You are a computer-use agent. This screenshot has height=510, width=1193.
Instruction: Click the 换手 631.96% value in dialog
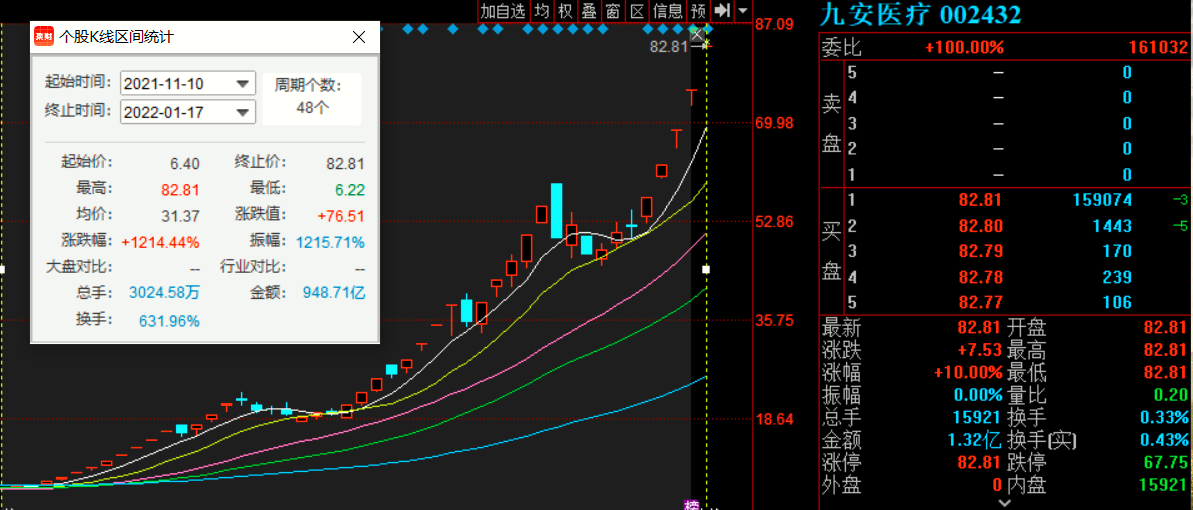point(169,320)
